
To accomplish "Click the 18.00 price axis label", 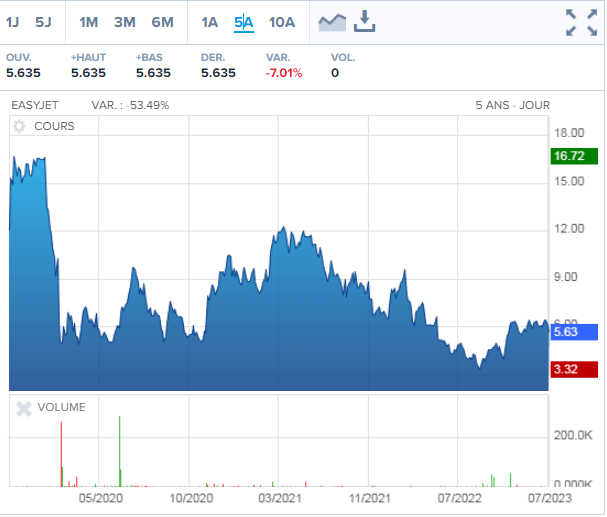I will coord(569,133).
